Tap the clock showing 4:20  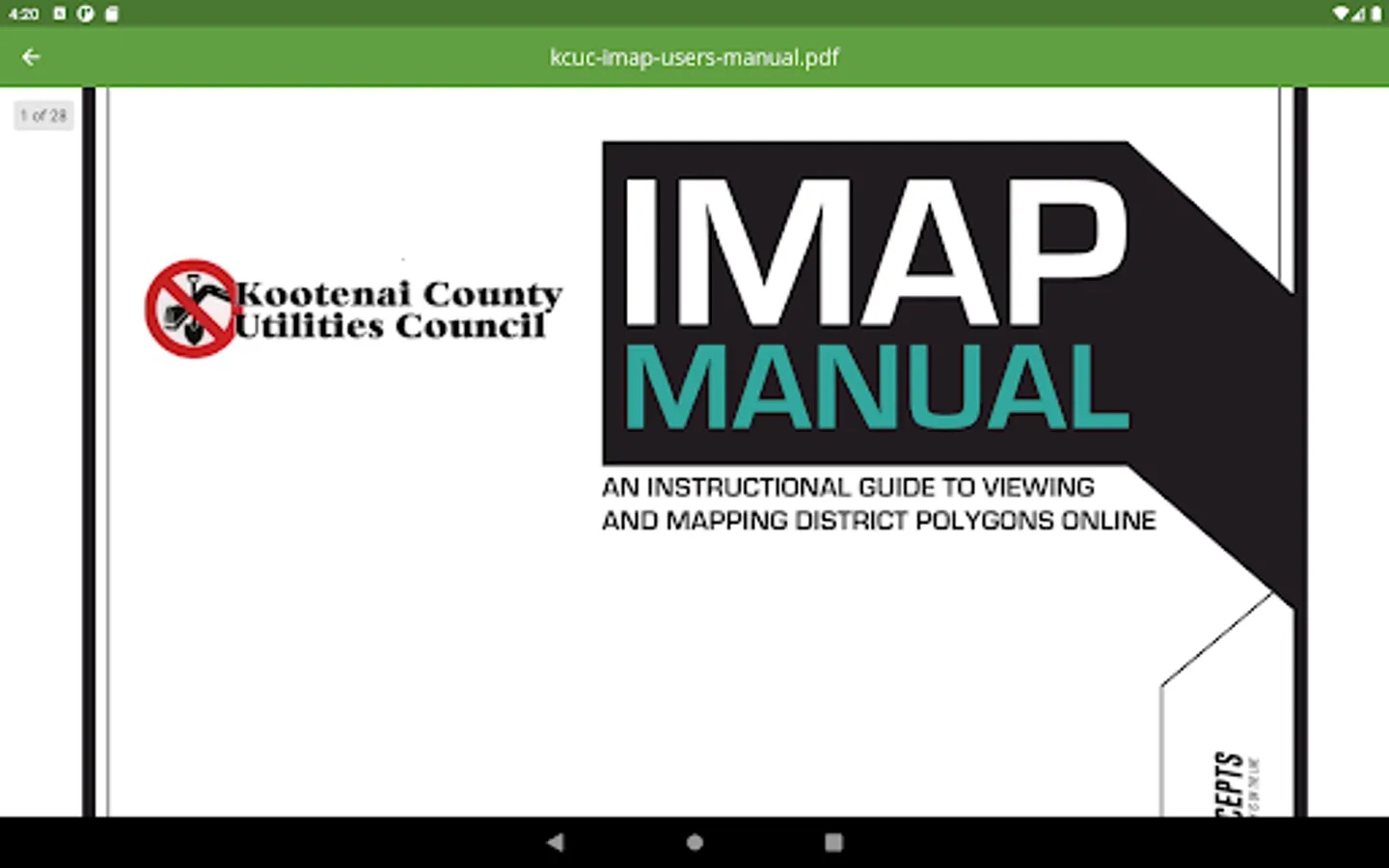23,14
